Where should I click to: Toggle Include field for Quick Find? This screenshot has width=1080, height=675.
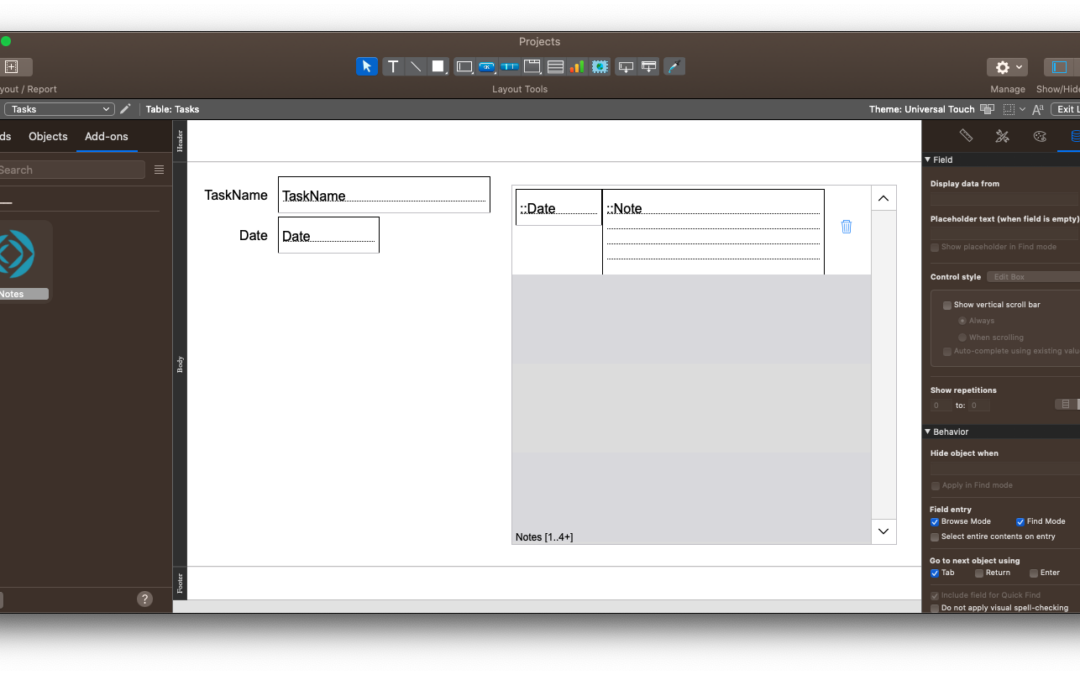935,595
